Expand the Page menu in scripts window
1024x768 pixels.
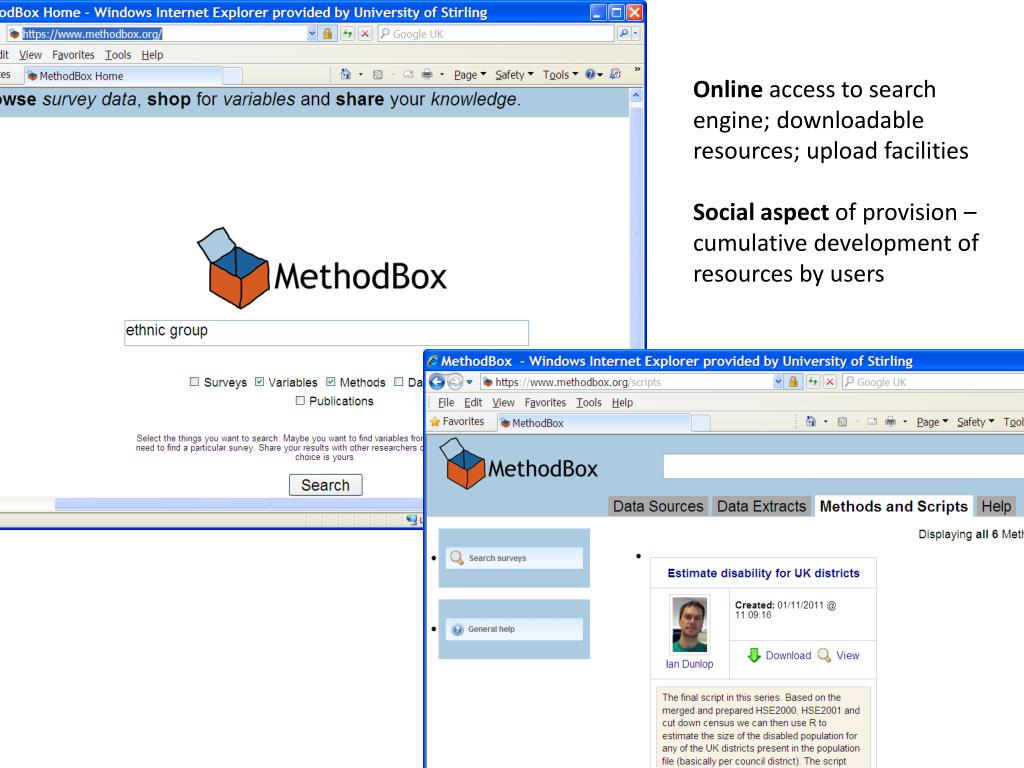(x=932, y=422)
